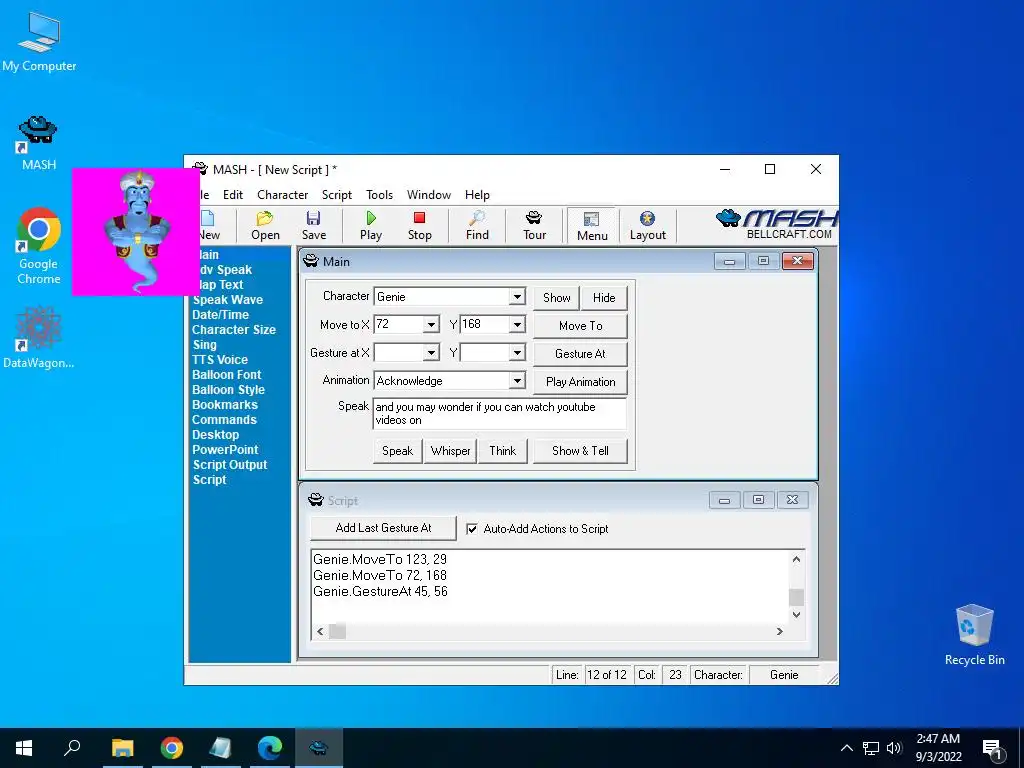
Task: Open the Layout toolbar option
Action: coord(647,226)
